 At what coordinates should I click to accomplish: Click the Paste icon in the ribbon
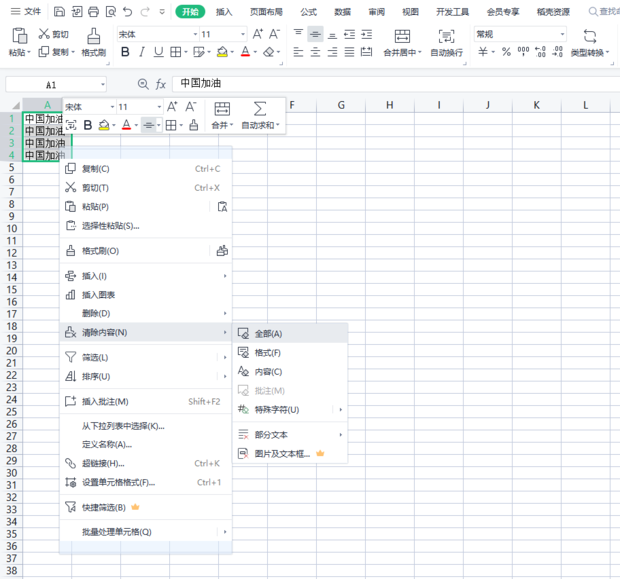point(19,36)
